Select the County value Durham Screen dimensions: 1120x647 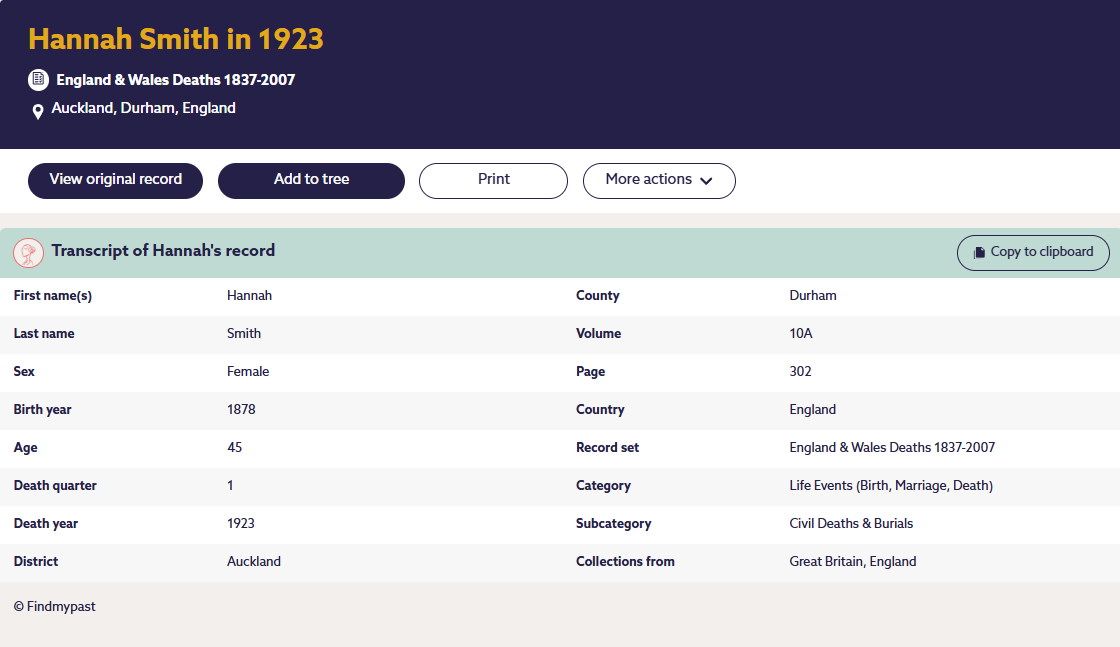click(x=813, y=296)
